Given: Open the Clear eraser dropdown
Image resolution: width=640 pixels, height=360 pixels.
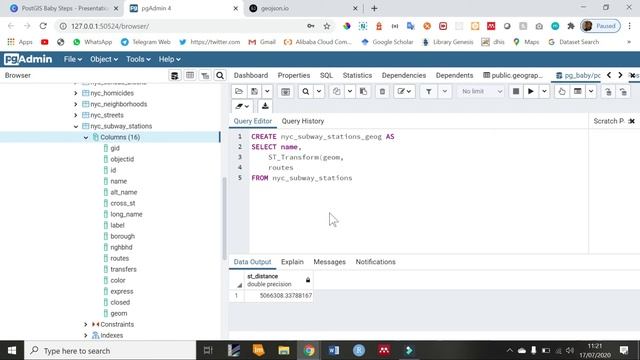Looking at the screenshot, I should point(242,106).
